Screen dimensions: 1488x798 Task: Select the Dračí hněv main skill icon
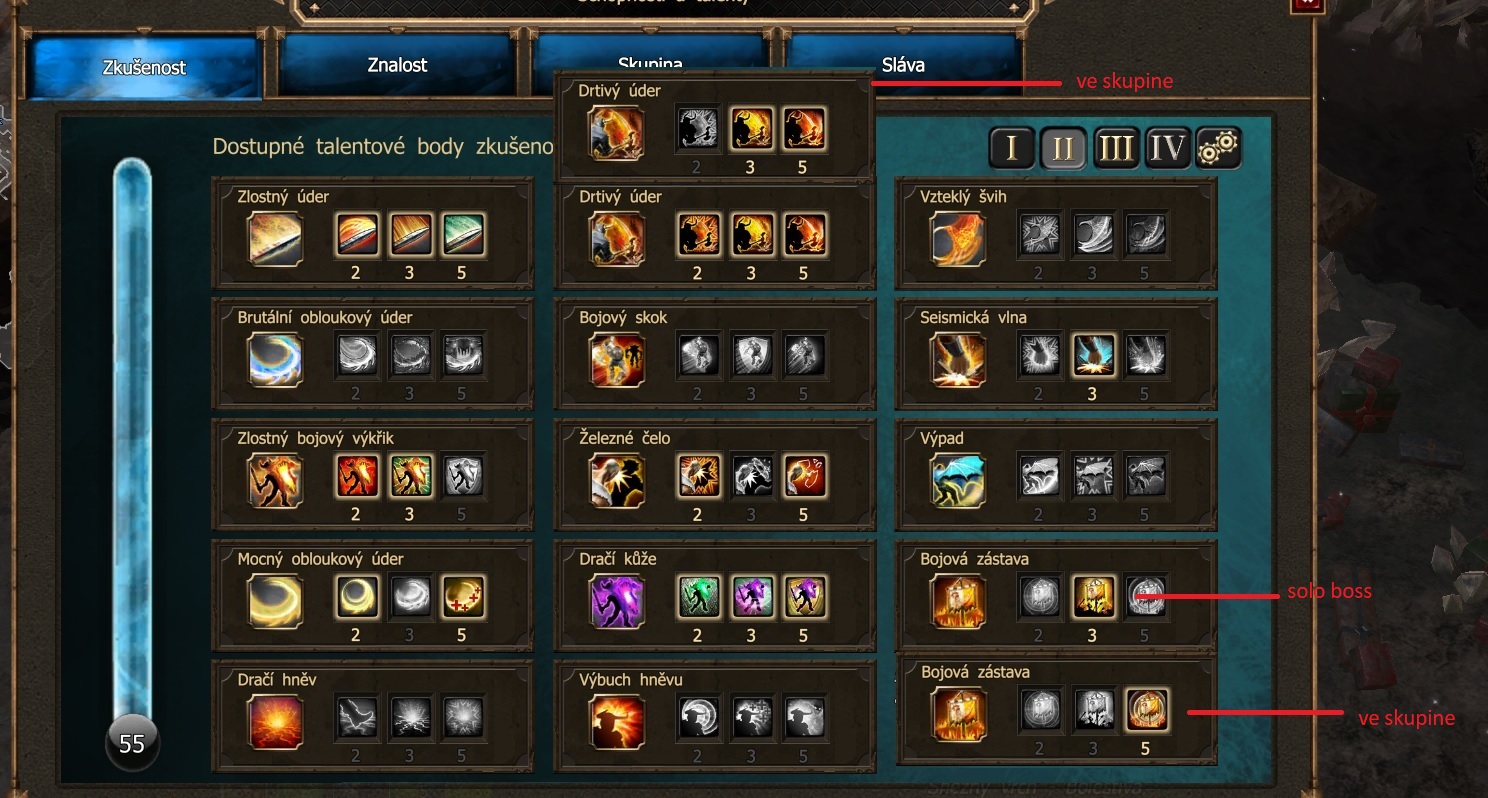pyautogui.click(x=275, y=721)
